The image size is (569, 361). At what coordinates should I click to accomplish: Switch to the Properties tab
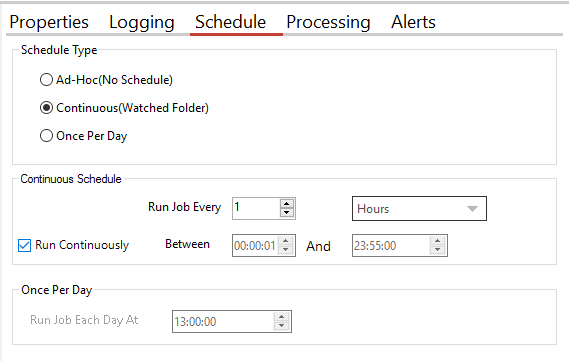49,22
